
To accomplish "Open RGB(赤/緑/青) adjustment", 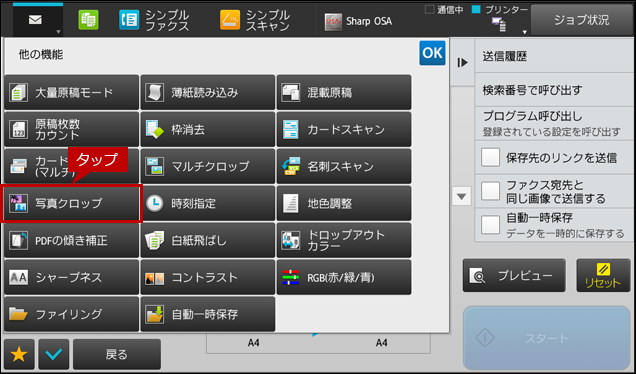I will (344, 277).
